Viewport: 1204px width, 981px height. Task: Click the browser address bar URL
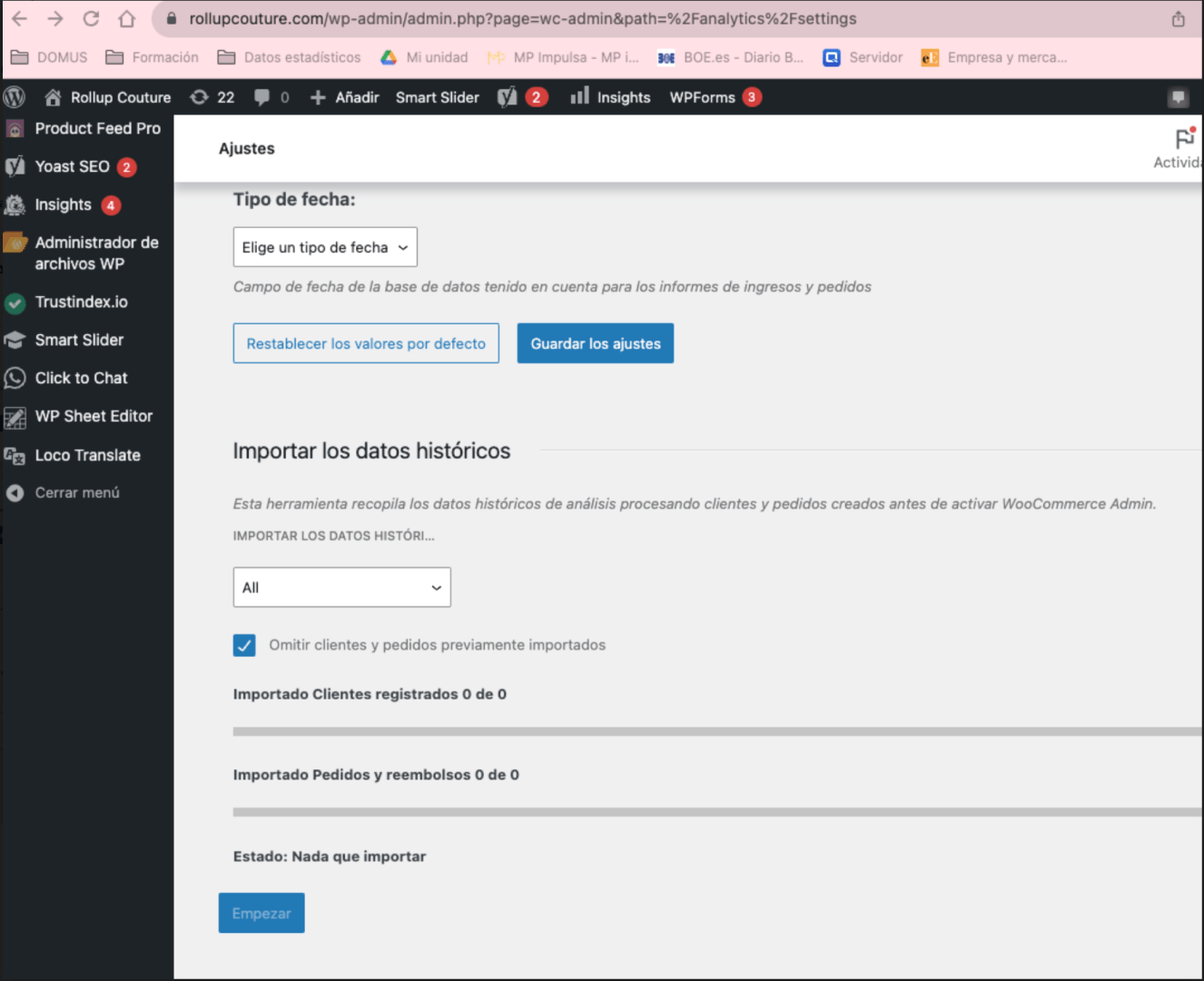coord(523,18)
